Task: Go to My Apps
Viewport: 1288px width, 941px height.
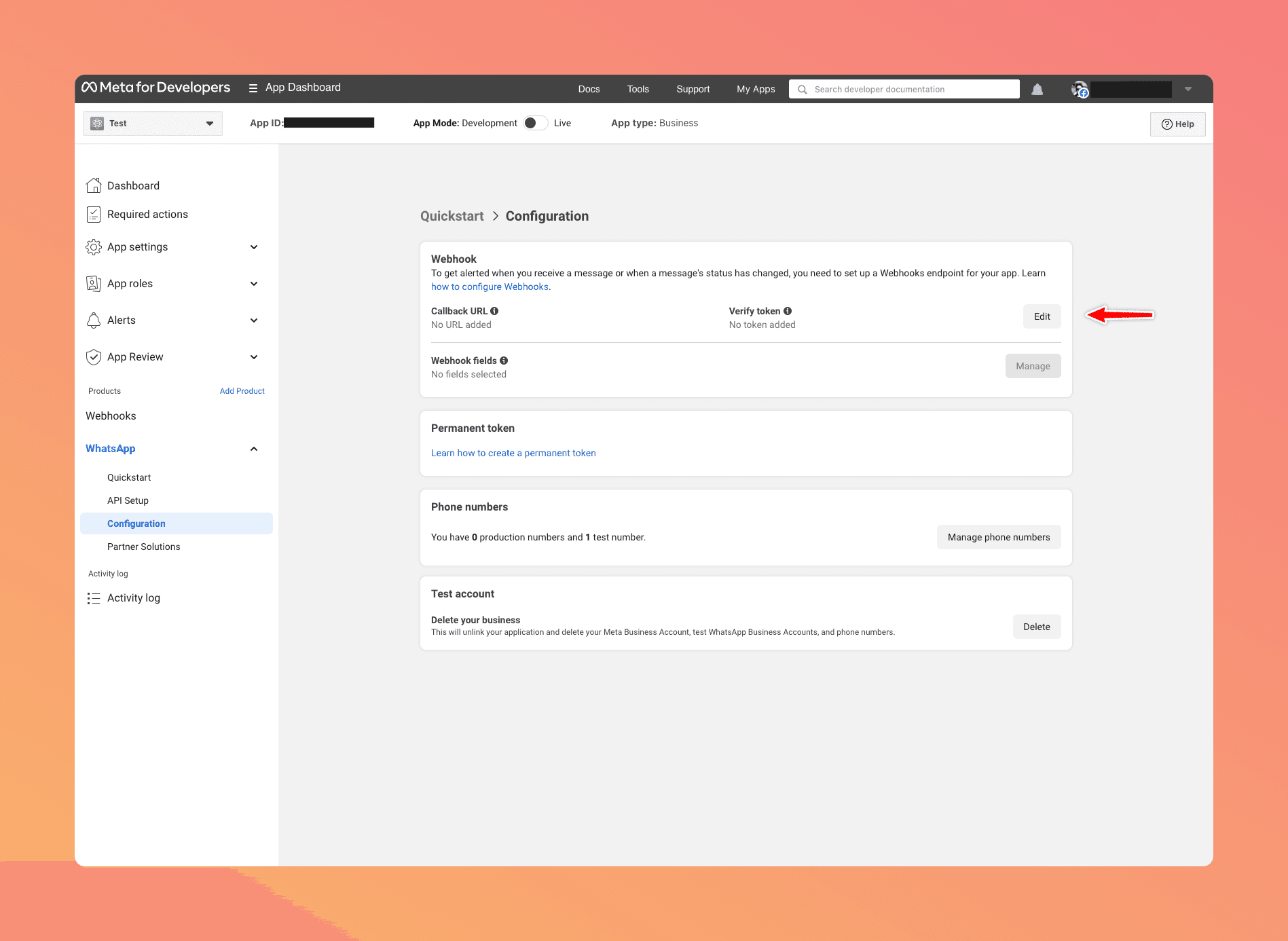Action: [756, 89]
